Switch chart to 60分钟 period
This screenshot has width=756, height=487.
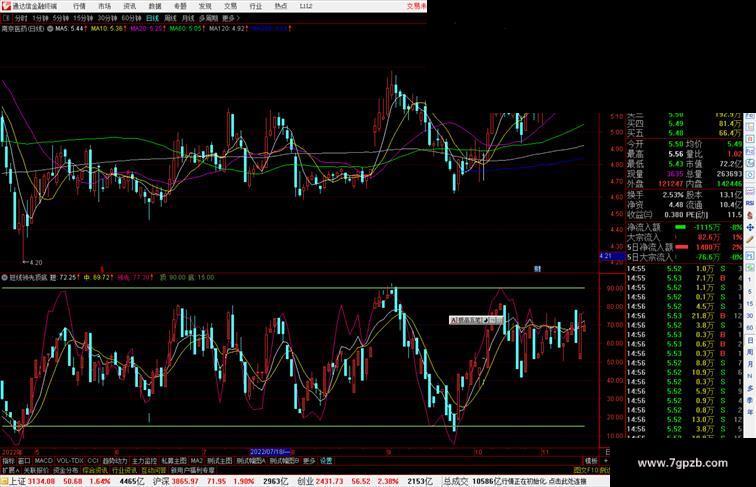pyautogui.click(x=131, y=18)
